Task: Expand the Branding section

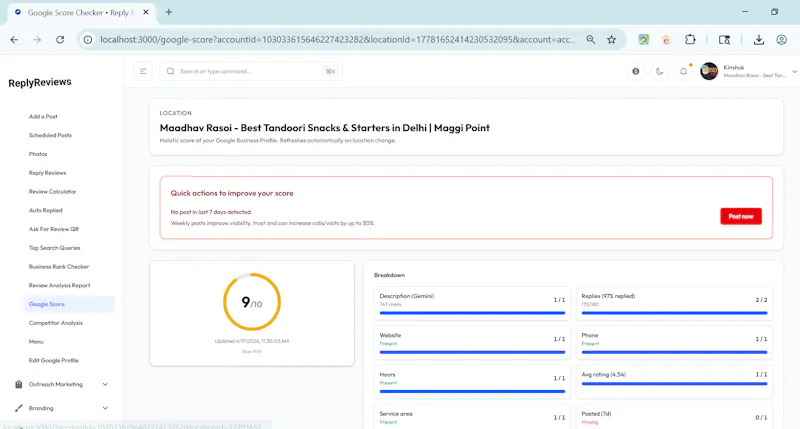Action: pos(61,408)
